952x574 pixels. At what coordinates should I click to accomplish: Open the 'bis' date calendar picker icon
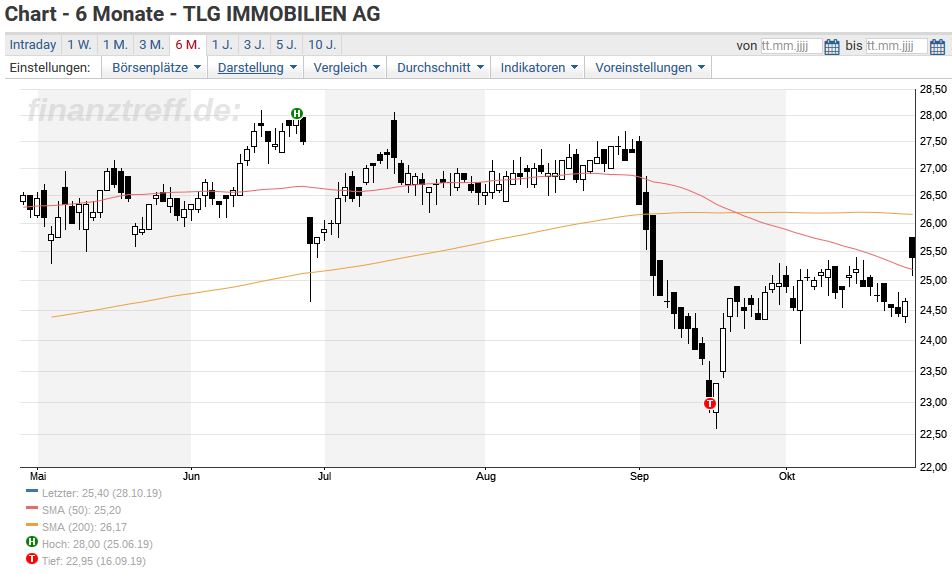pos(937,46)
